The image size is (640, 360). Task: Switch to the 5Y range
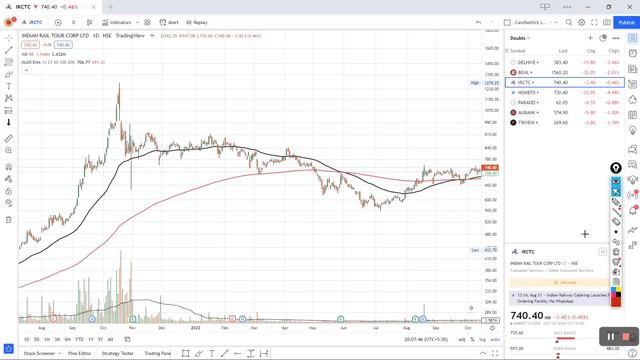pos(100,339)
